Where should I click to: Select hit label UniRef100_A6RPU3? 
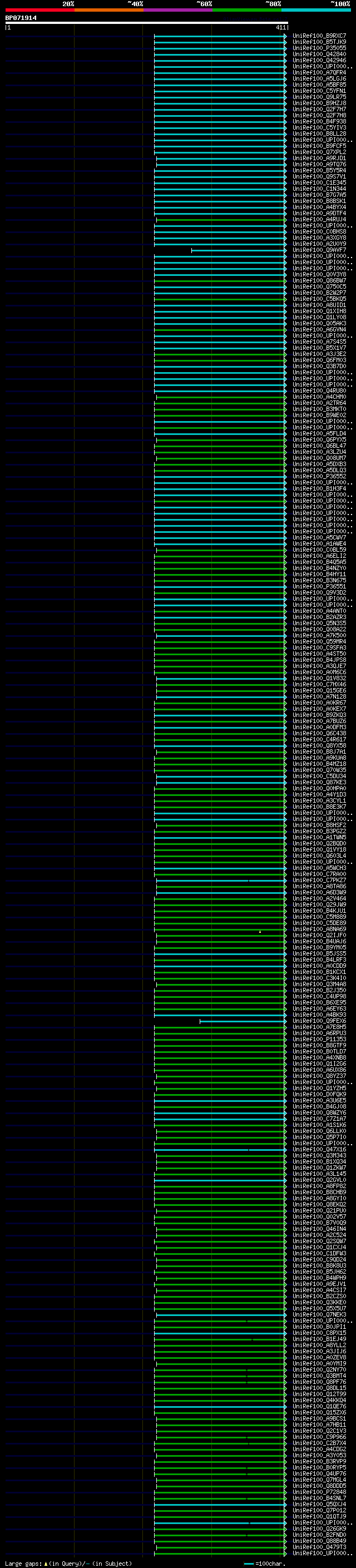point(319,1033)
